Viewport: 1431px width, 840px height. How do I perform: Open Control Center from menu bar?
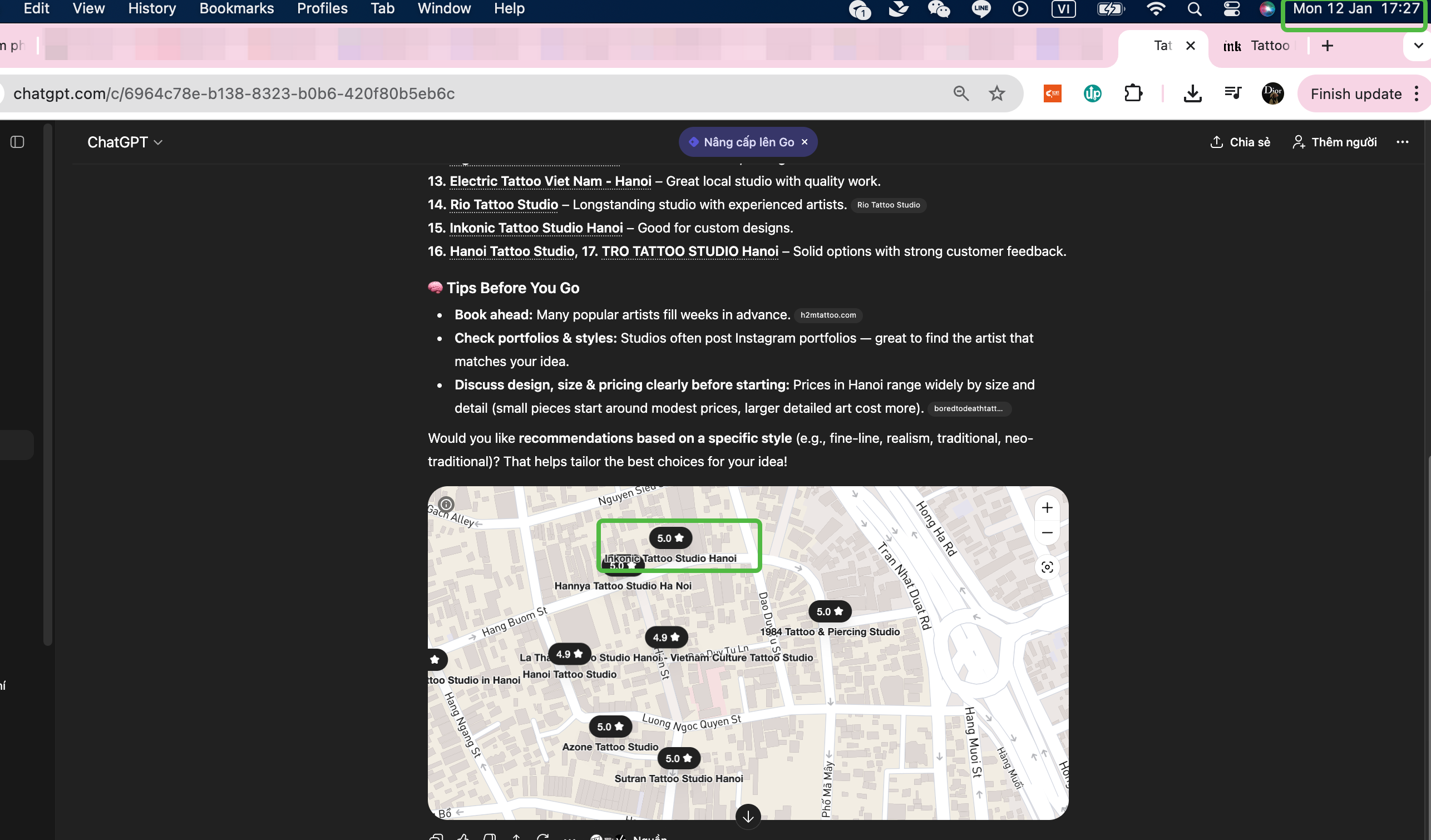click(x=1231, y=8)
